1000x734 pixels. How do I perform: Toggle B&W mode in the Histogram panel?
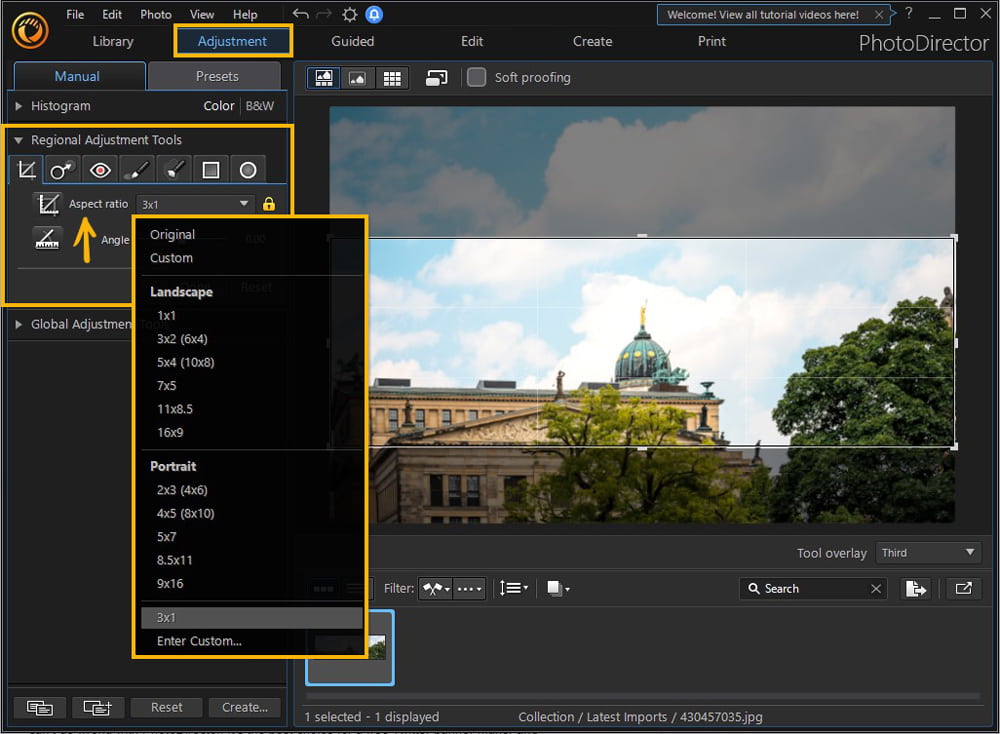coord(260,106)
